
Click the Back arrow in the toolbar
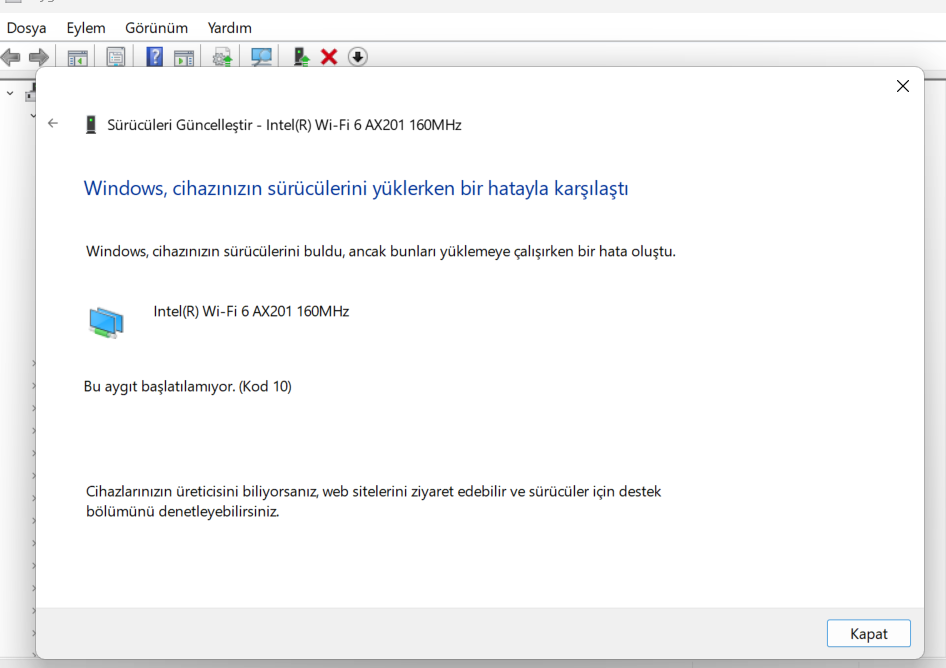[x=11, y=57]
